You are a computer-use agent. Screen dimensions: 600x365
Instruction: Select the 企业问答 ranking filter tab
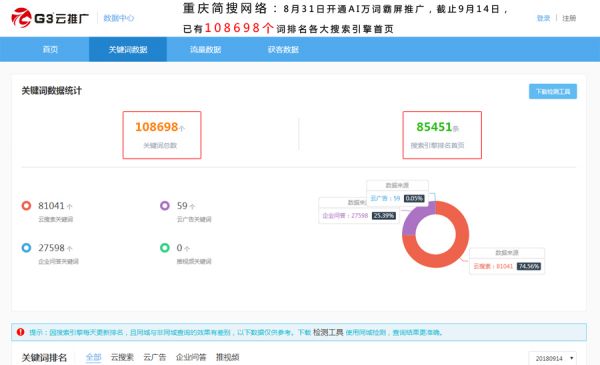(x=191, y=357)
